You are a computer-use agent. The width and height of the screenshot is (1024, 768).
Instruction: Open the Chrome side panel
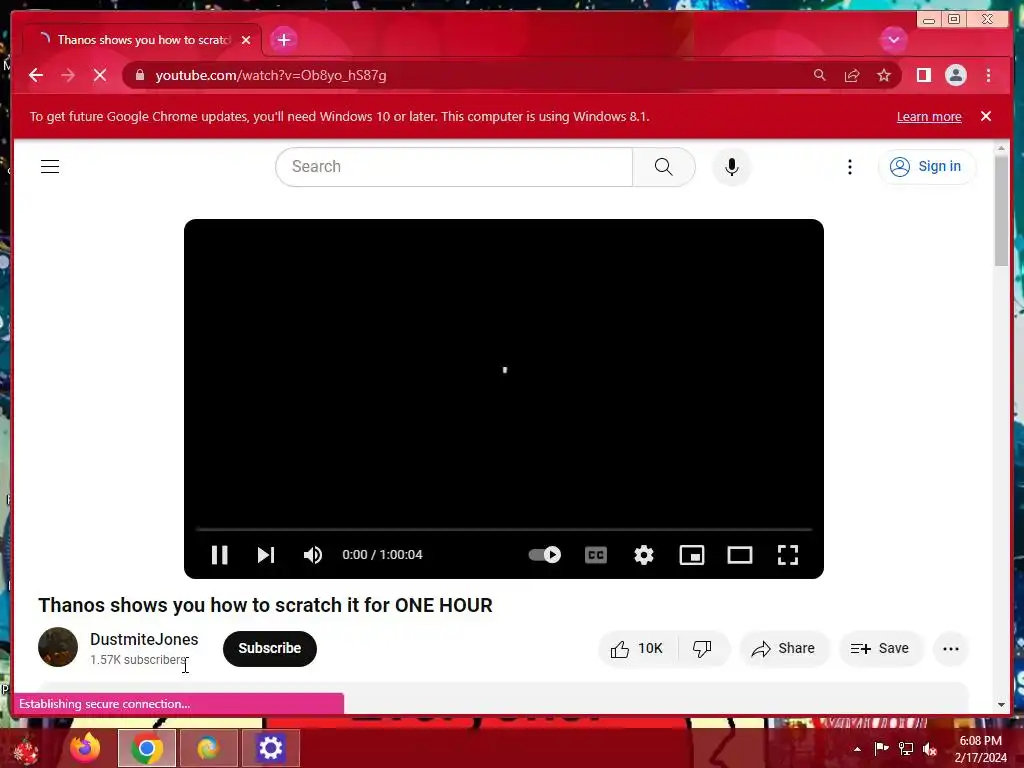pos(923,75)
